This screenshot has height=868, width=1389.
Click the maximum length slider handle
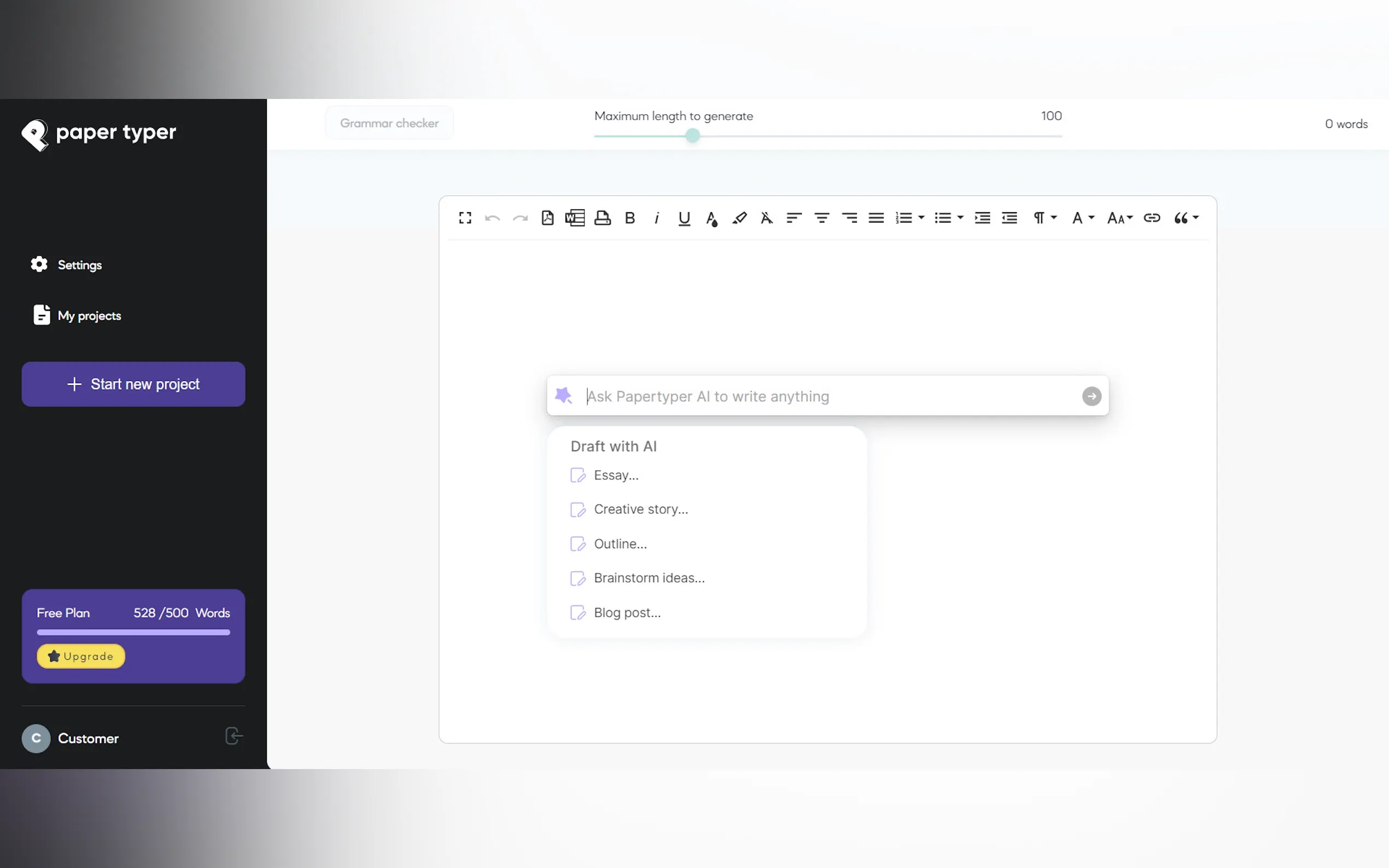click(x=692, y=136)
